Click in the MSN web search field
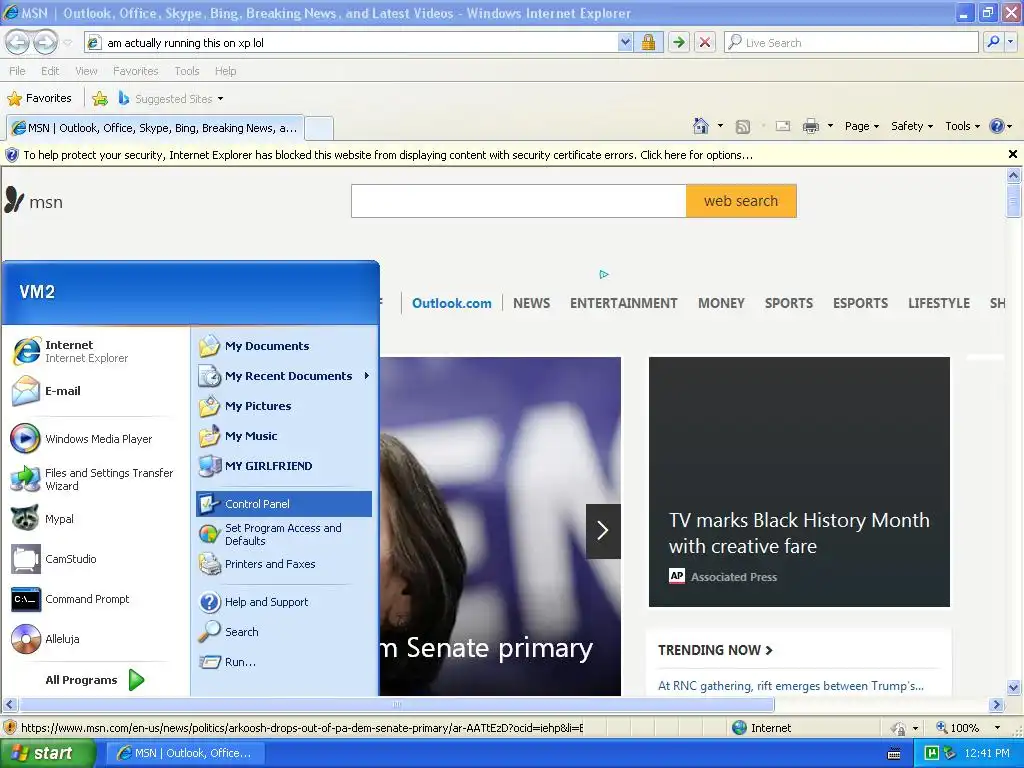Screen dimensions: 1024x768 pyautogui.click(x=519, y=201)
